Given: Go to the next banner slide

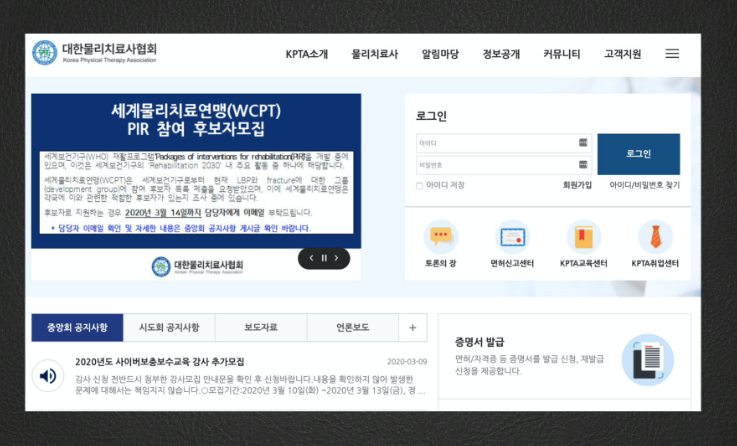Looking at the screenshot, I should click(337, 258).
